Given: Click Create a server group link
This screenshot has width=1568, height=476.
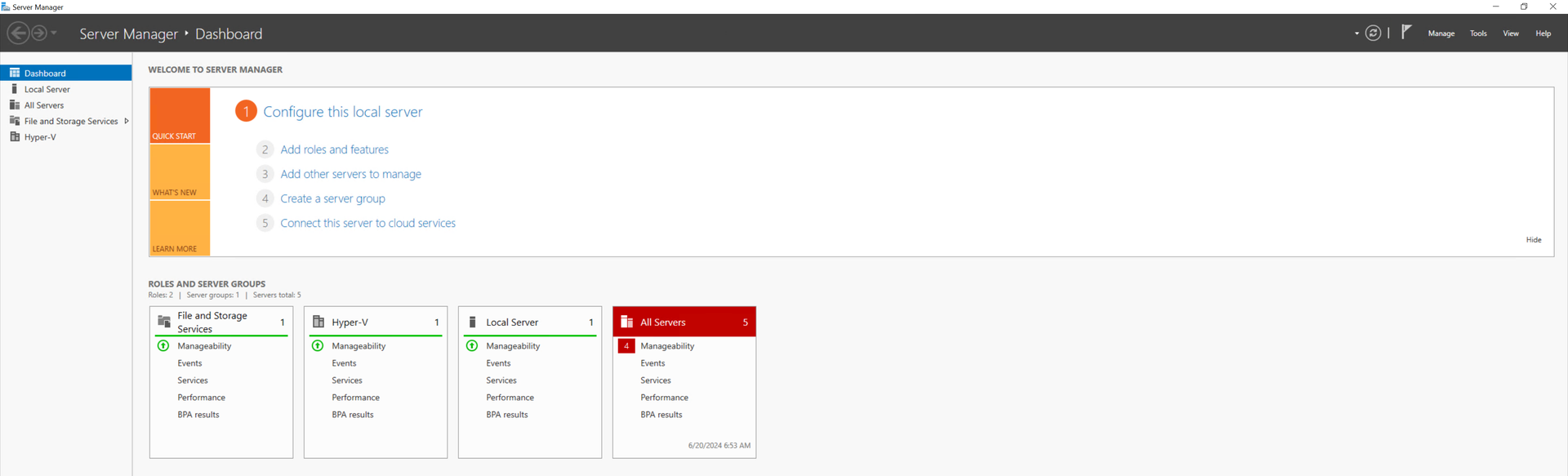Looking at the screenshot, I should (332, 198).
